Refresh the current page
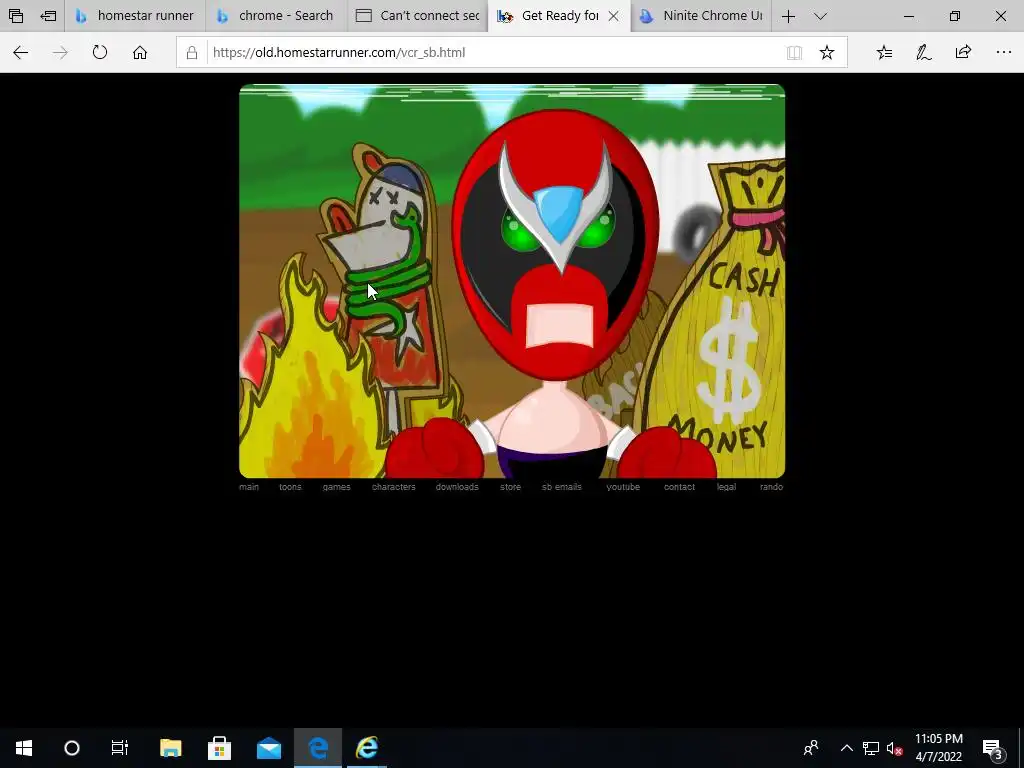The width and height of the screenshot is (1024, 768). [100, 52]
